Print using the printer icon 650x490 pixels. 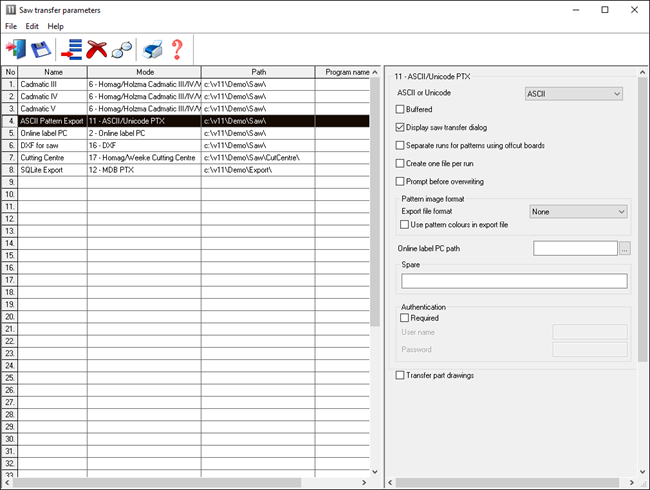click(x=152, y=48)
